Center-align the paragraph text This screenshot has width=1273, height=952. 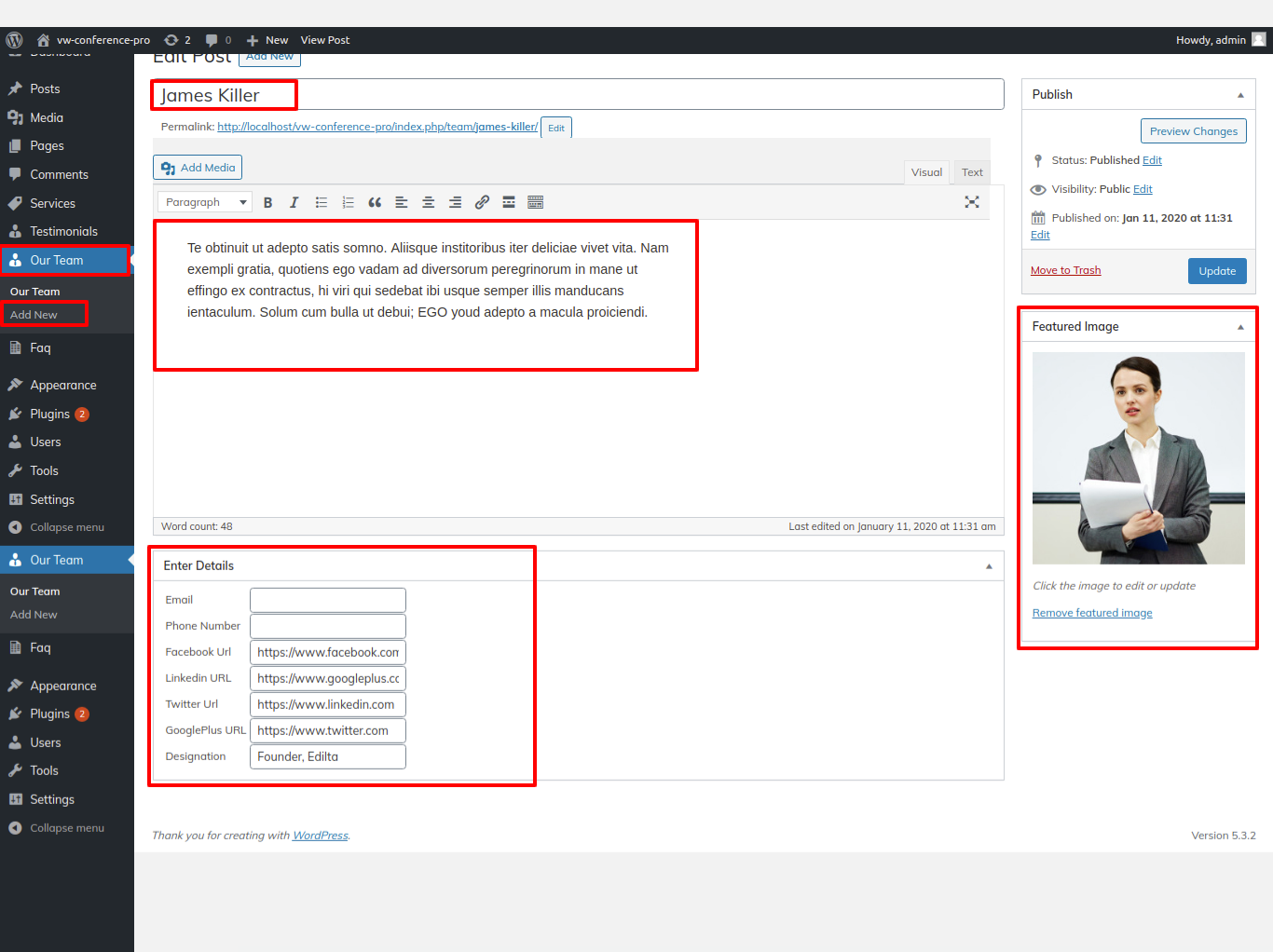(x=429, y=202)
